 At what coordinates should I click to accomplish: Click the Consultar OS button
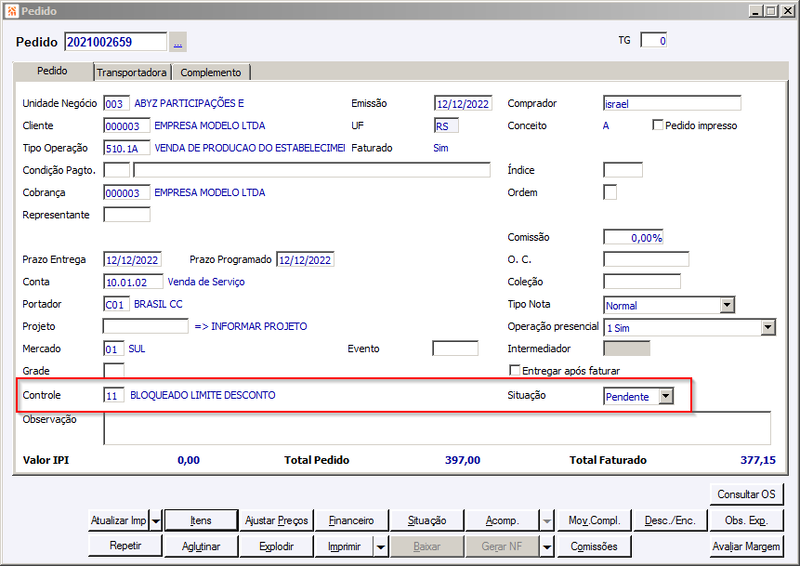point(746,494)
